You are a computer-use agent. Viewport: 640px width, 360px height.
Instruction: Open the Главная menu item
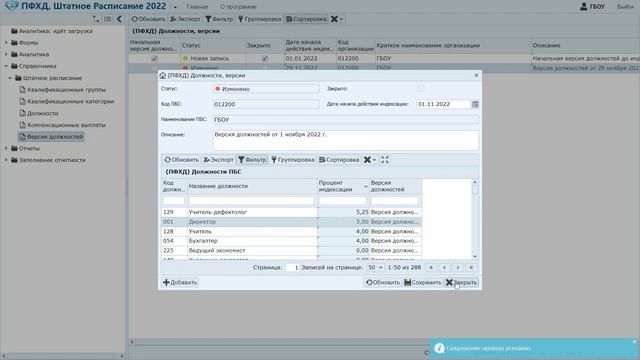point(197,7)
